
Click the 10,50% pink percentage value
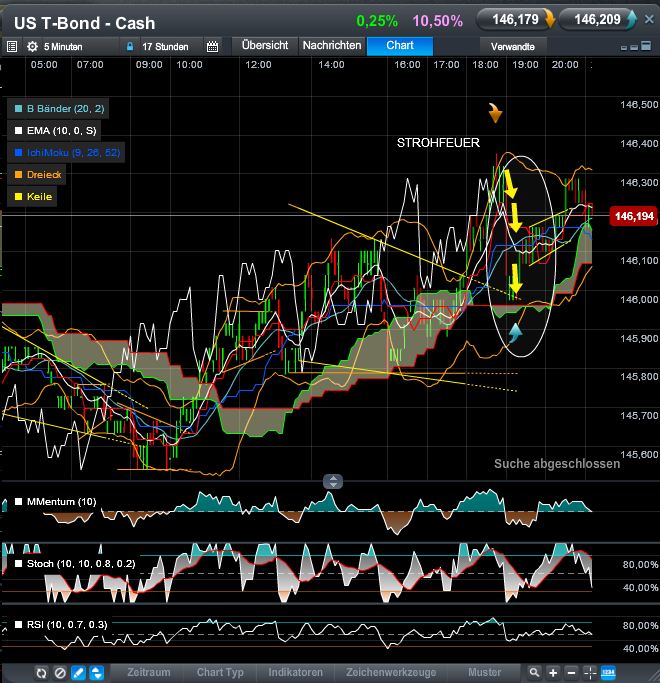click(437, 21)
